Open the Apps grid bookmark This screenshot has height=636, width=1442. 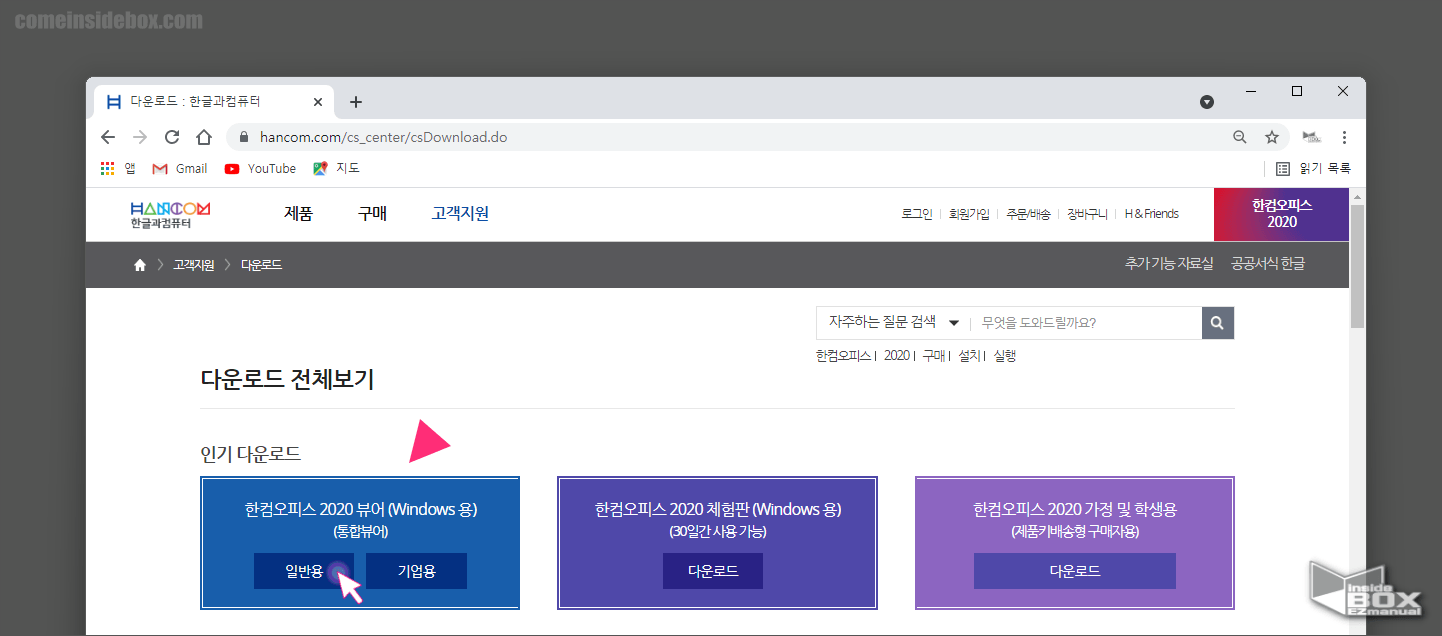tap(118, 168)
